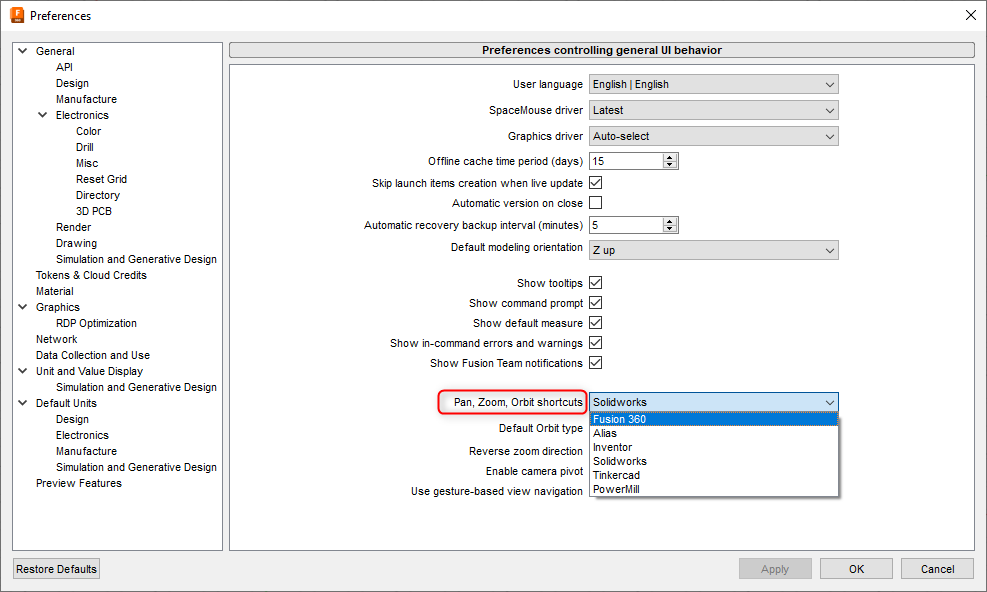
Task: Collapse the General preferences section
Action: point(22,50)
